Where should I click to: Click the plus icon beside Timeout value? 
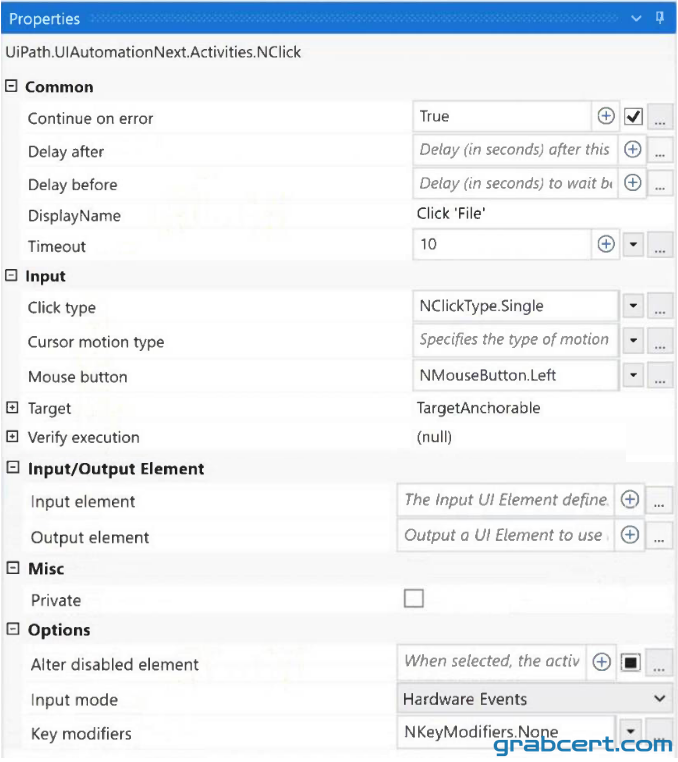coord(606,244)
